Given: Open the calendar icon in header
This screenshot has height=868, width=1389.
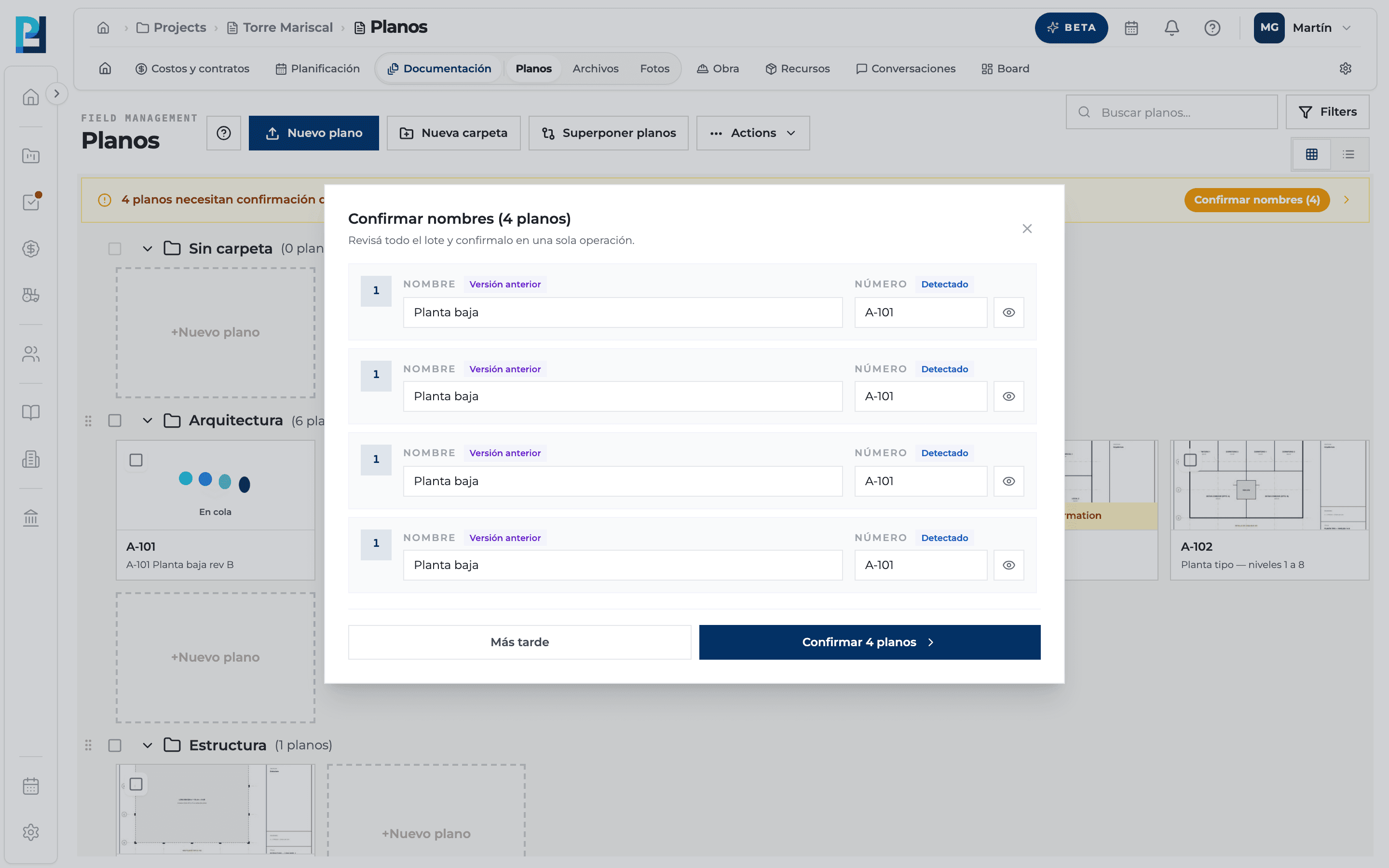Looking at the screenshot, I should [1130, 27].
